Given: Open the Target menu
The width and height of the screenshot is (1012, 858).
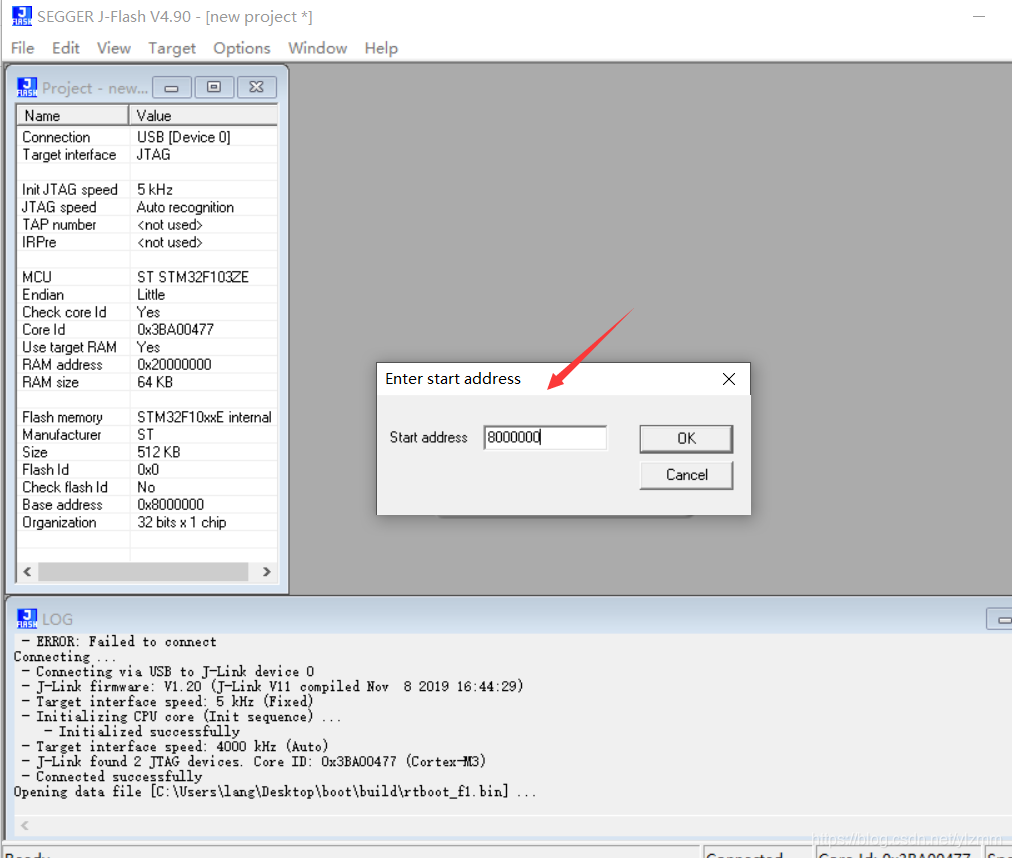Looking at the screenshot, I should [x=172, y=48].
